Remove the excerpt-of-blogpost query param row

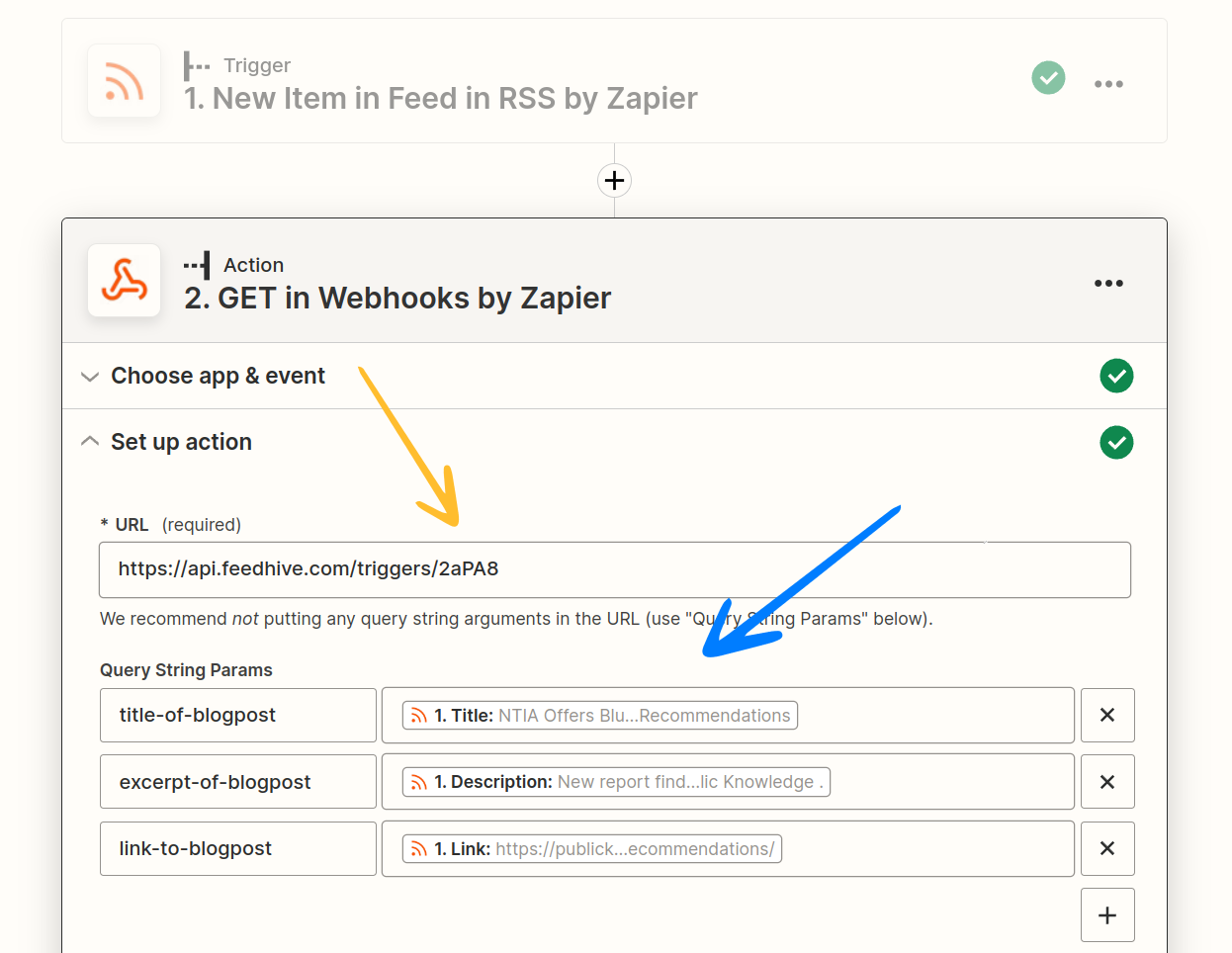point(1107,782)
